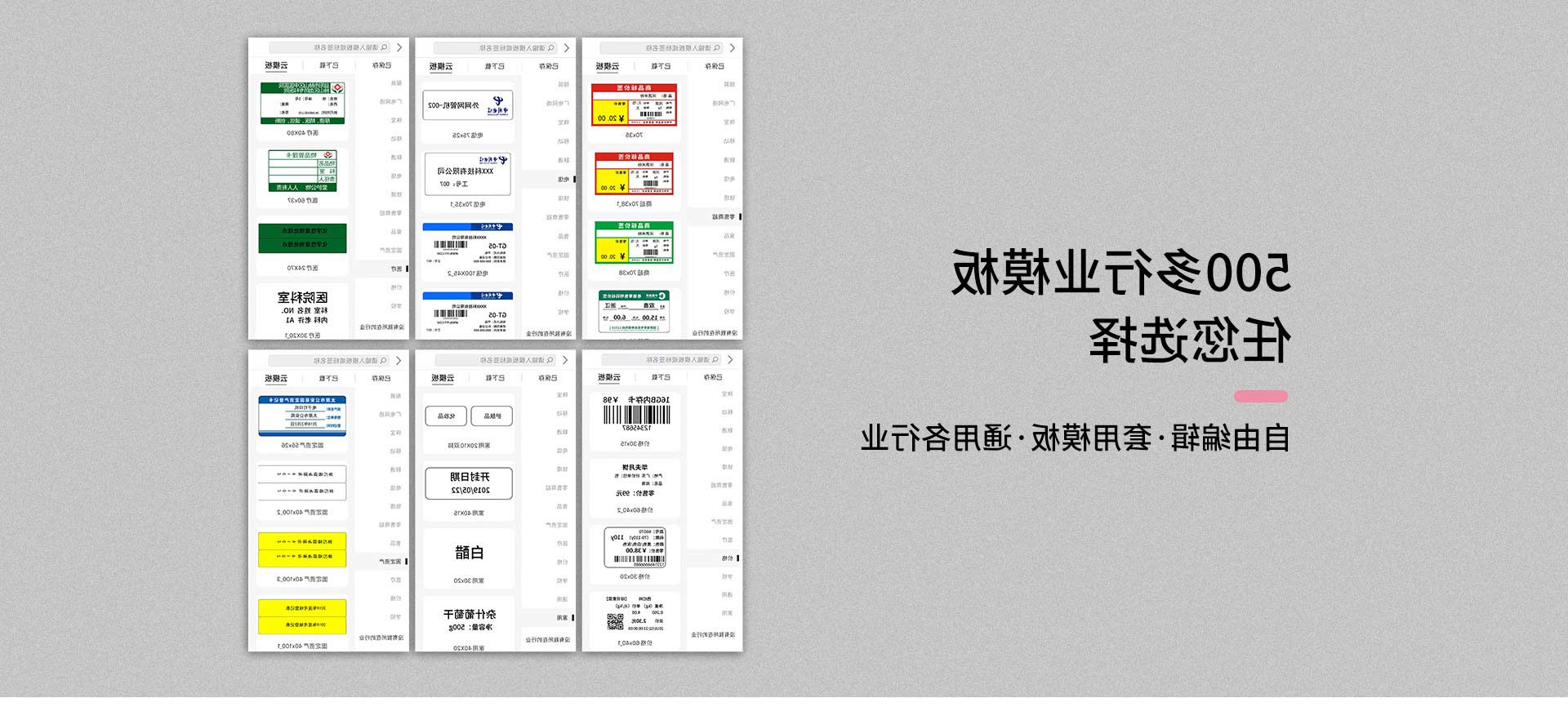Open yellow 固定资产 40x100_1 template
1568x707 pixels.
302,623
